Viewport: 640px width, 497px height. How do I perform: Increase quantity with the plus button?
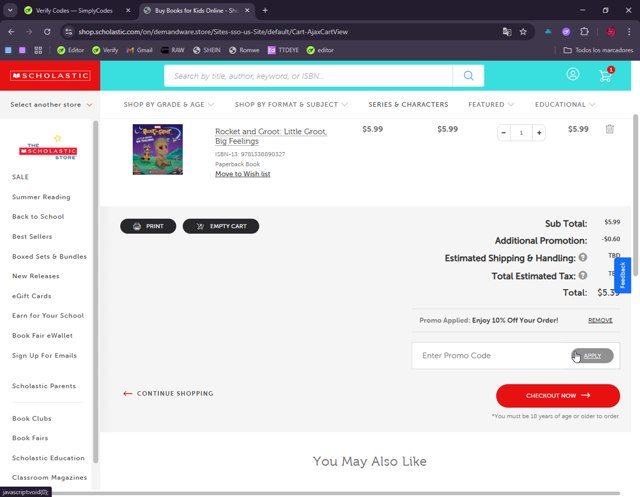pyautogui.click(x=539, y=133)
